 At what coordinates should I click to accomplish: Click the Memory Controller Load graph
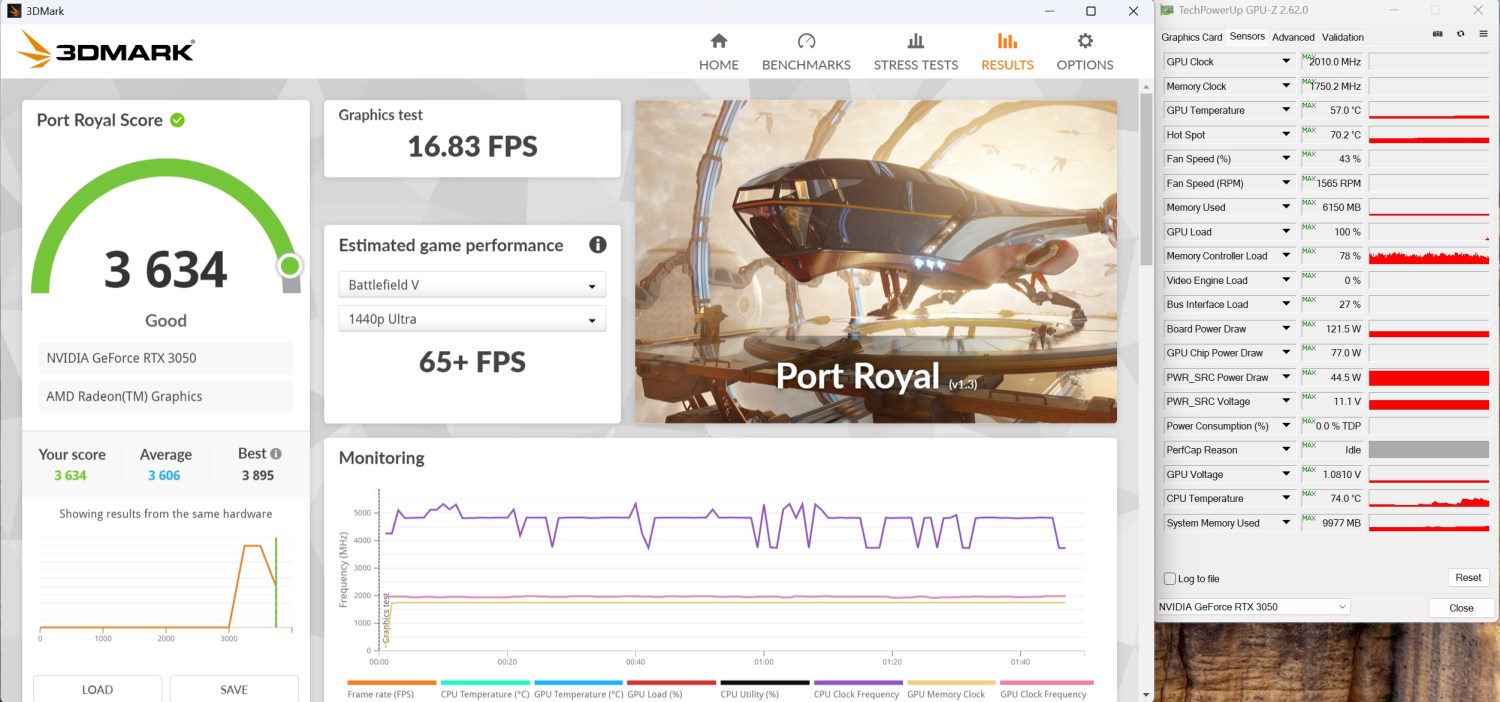(x=1429, y=256)
